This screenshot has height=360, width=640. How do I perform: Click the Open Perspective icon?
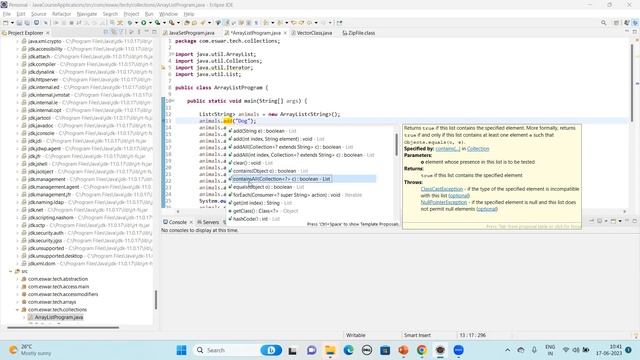pos(616,23)
